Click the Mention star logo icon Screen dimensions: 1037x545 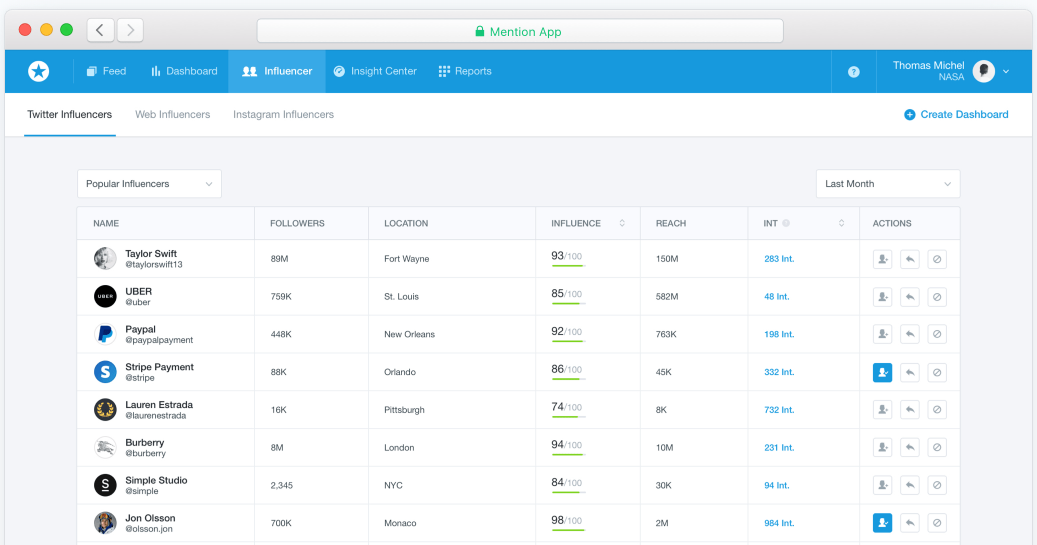pos(38,71)
